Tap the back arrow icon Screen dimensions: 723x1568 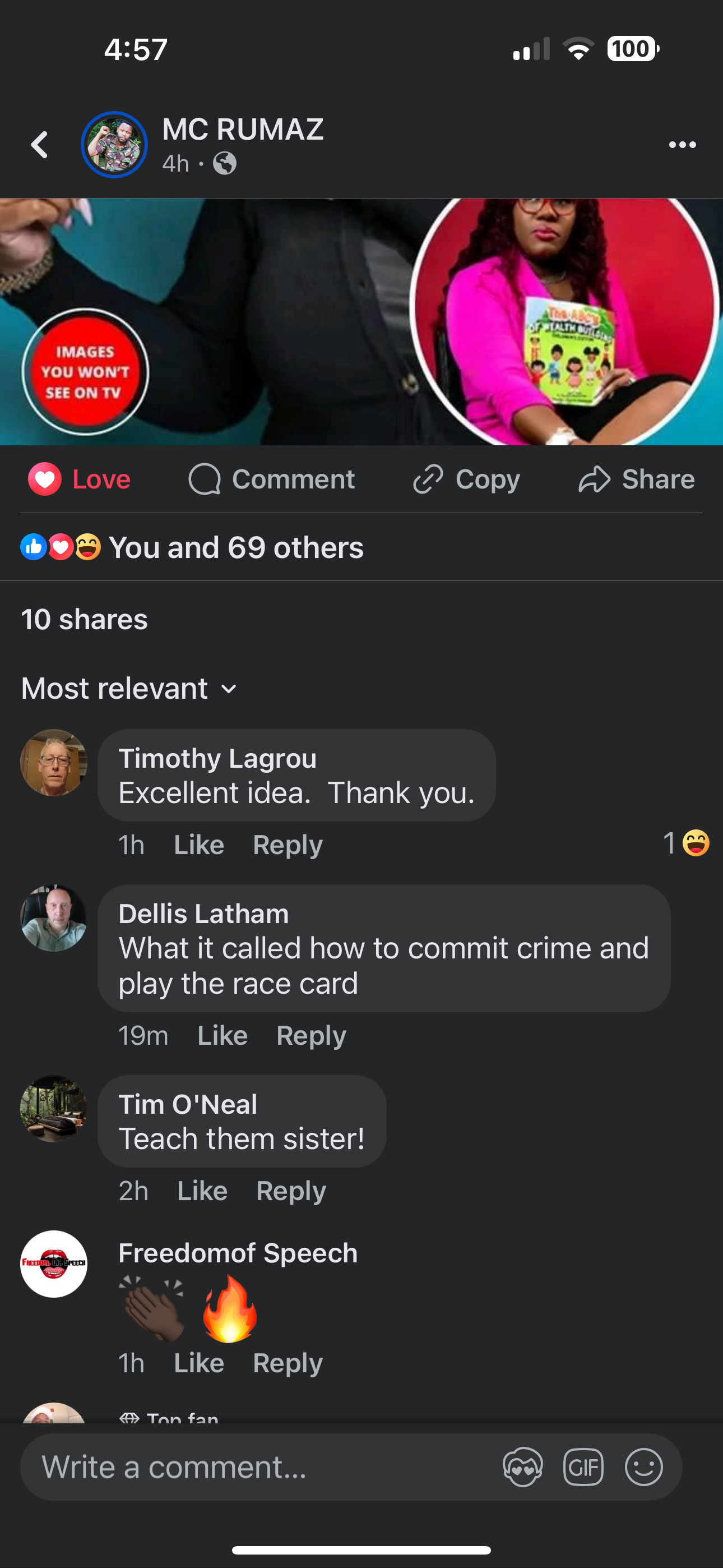coord(40,145)
